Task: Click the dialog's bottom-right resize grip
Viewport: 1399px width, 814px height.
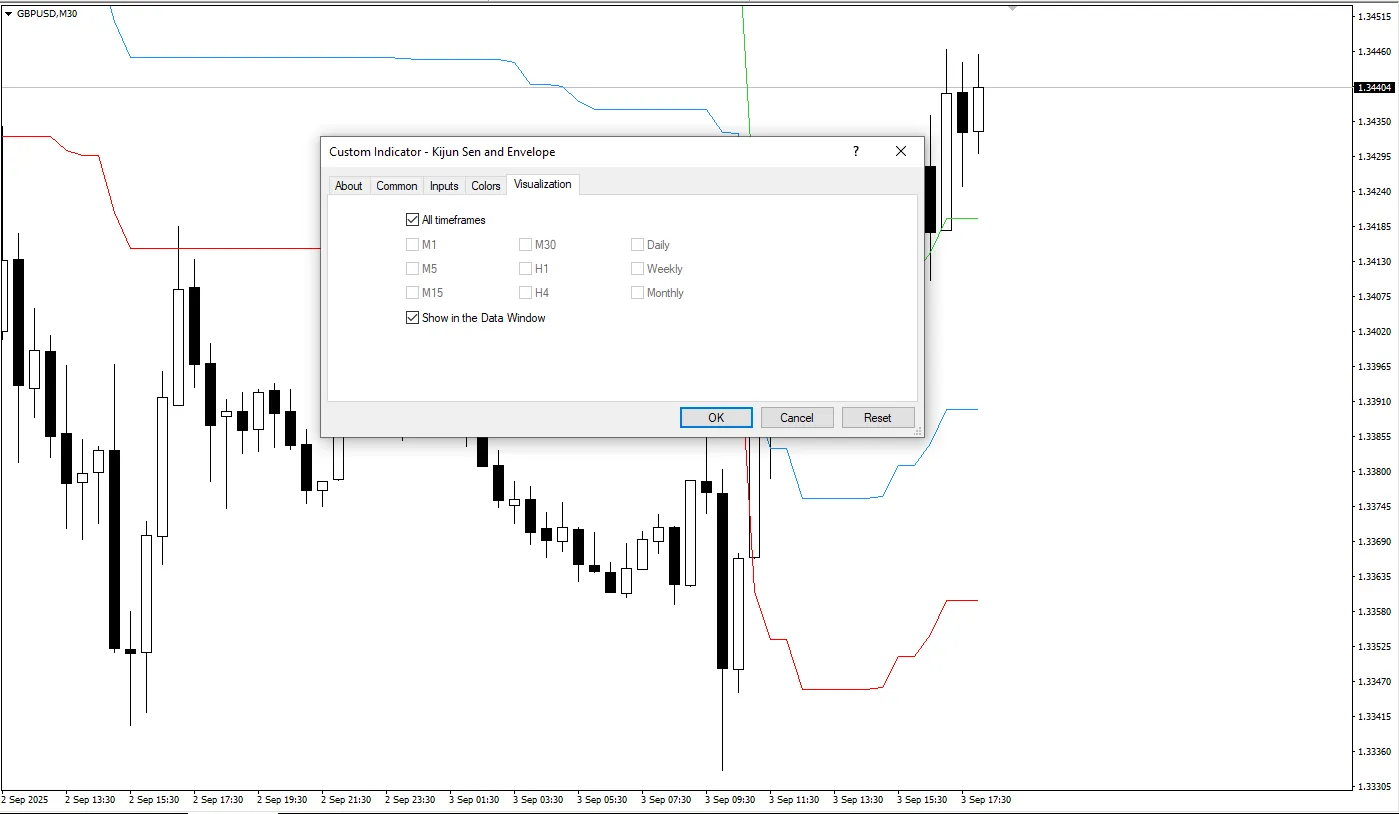Action: pyautogui.click(x=918, y=432)
